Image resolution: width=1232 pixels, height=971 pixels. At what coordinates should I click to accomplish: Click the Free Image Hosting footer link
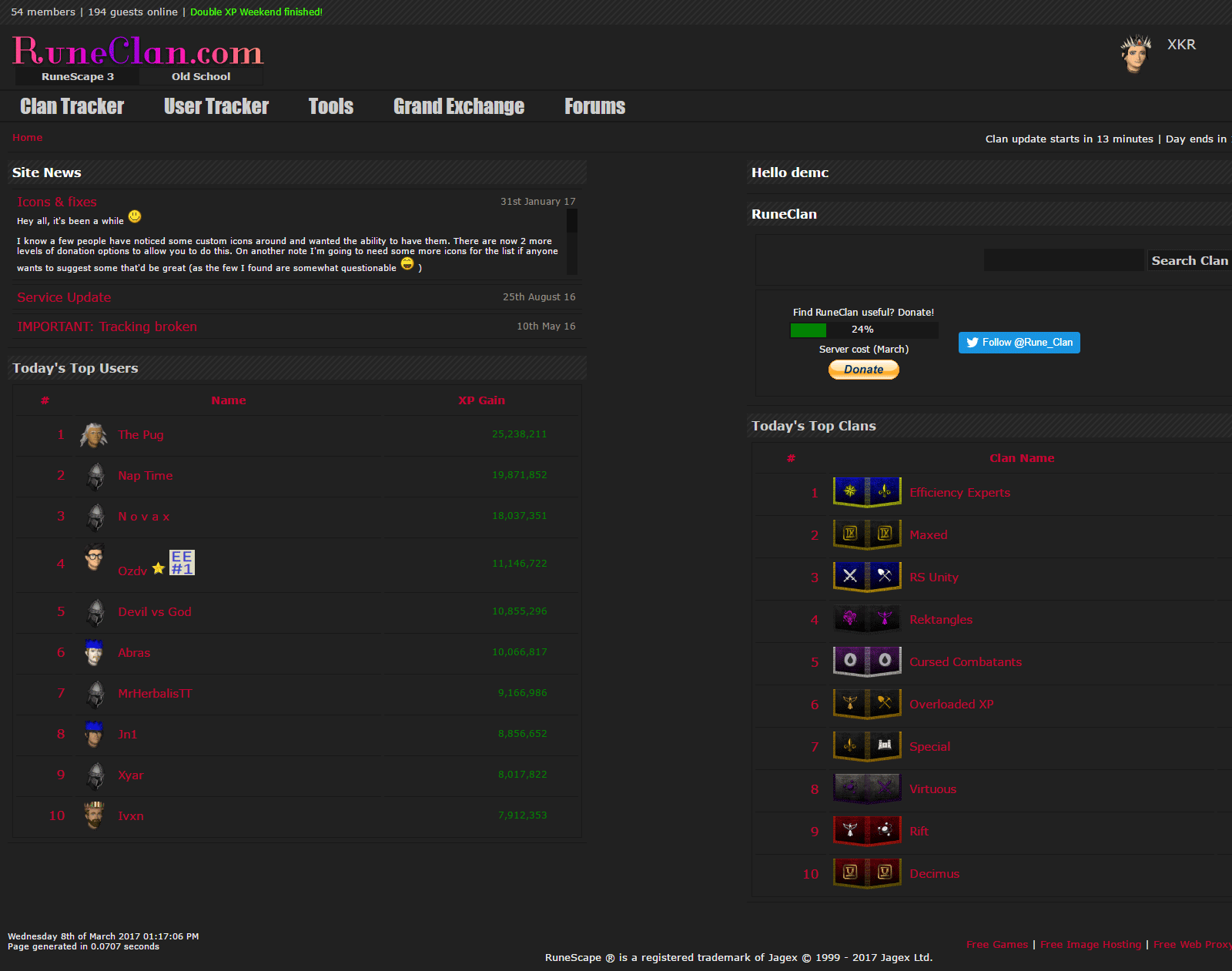(x=1091, y=944)
